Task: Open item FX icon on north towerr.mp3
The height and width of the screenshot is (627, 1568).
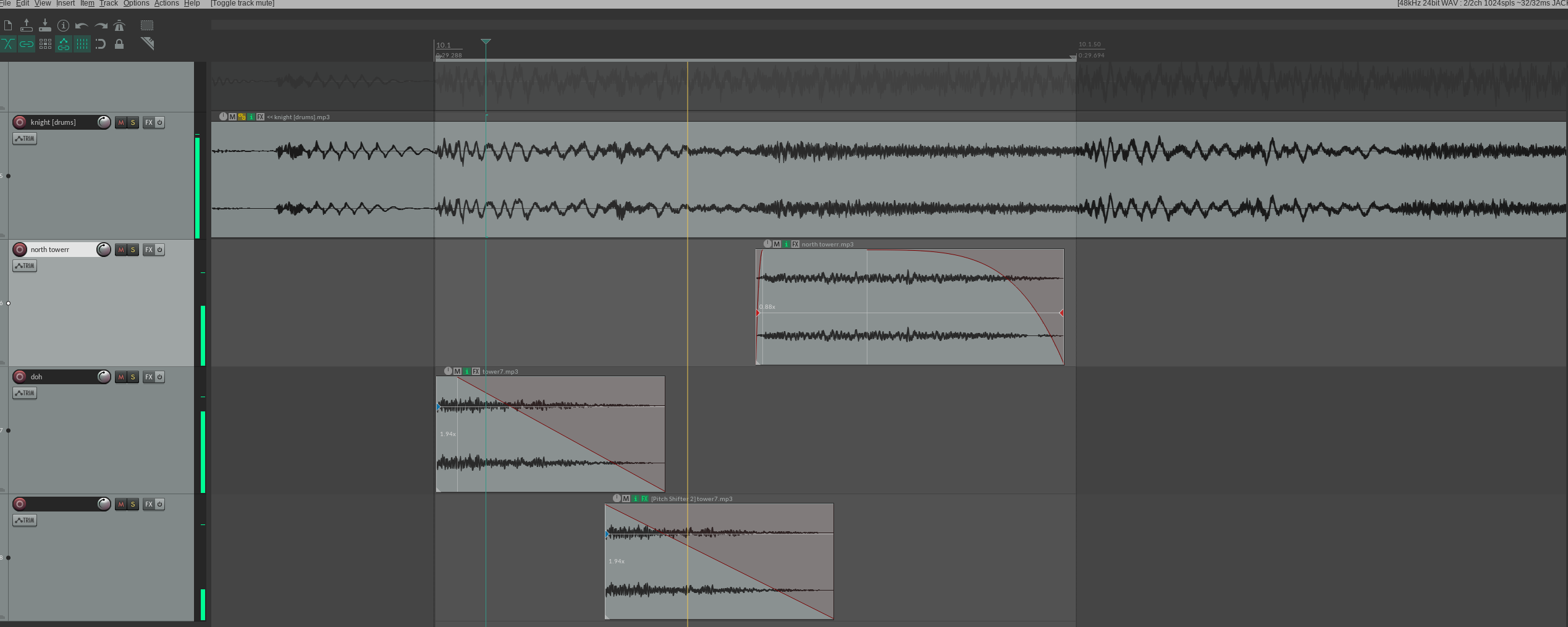Action: coord(795,244)
